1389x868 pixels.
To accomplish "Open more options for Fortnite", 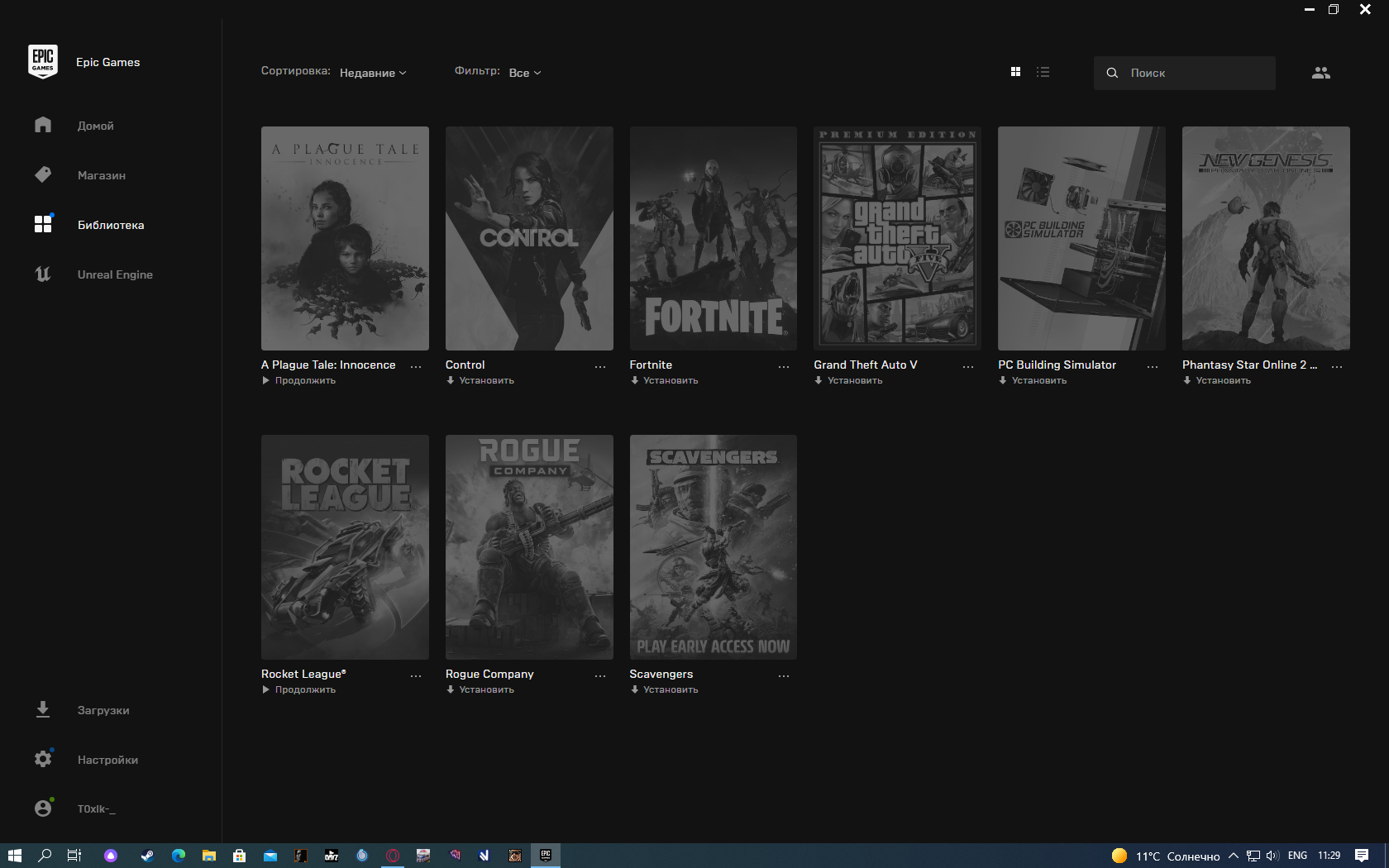I will pyautogui.click(x=784, y=366).
